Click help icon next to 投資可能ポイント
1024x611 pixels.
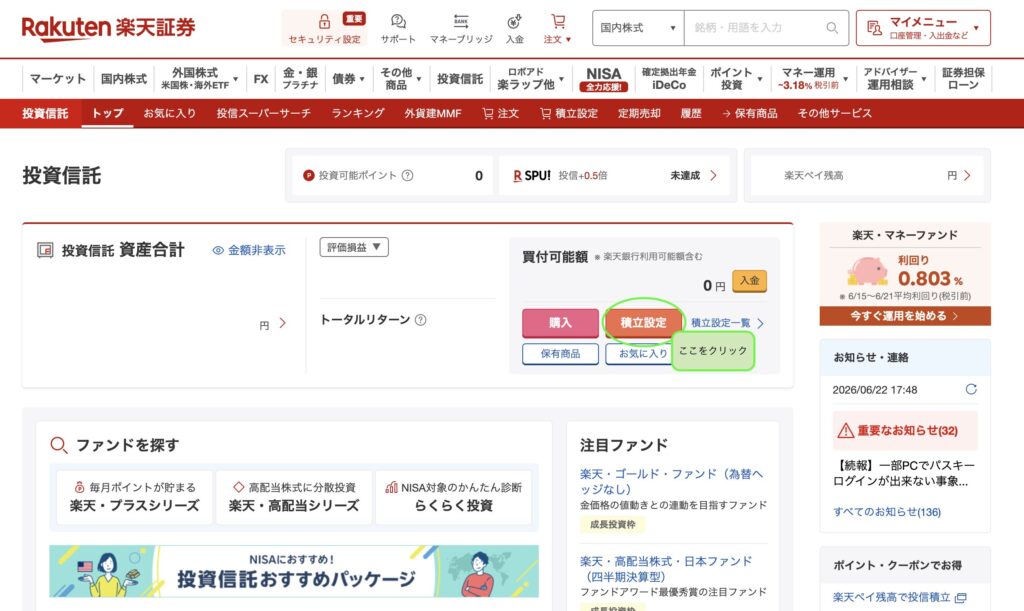point(408,175)
